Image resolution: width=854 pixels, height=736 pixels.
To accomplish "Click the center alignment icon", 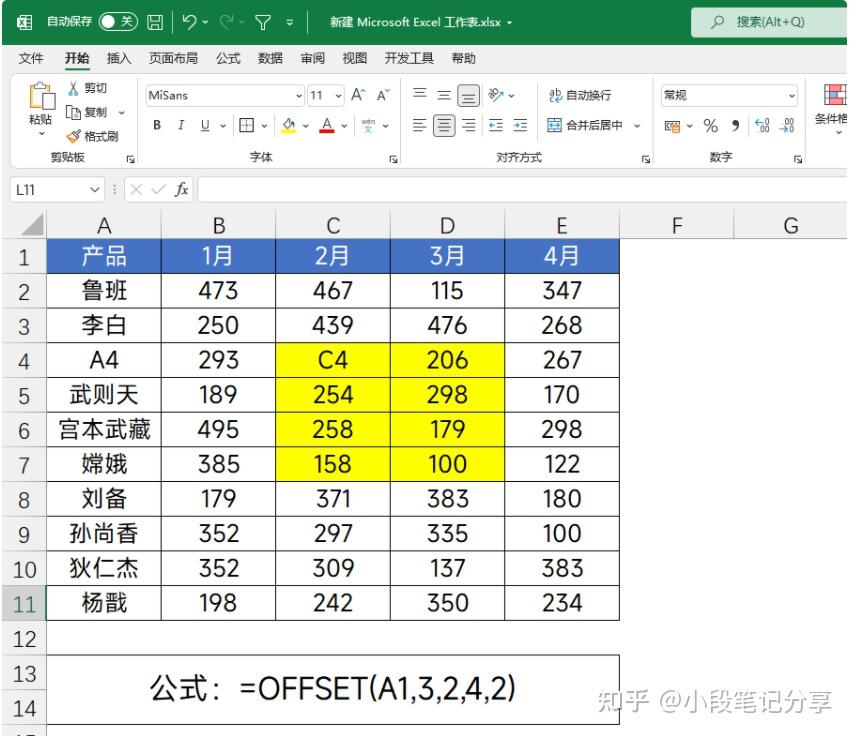I will (442, 126).
